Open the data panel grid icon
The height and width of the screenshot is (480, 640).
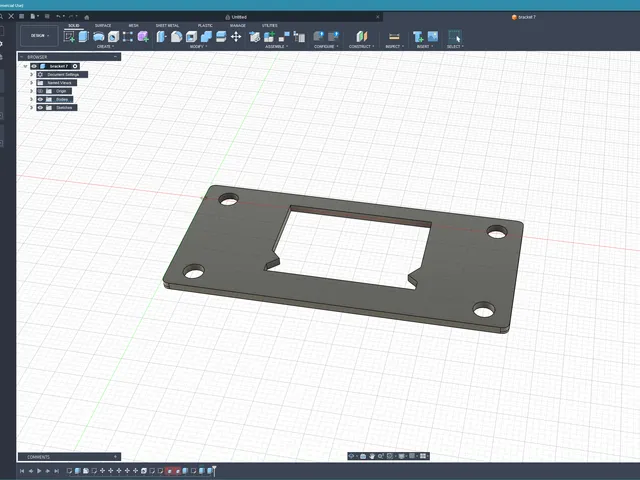pyautogui.click(x=22, y=16)
